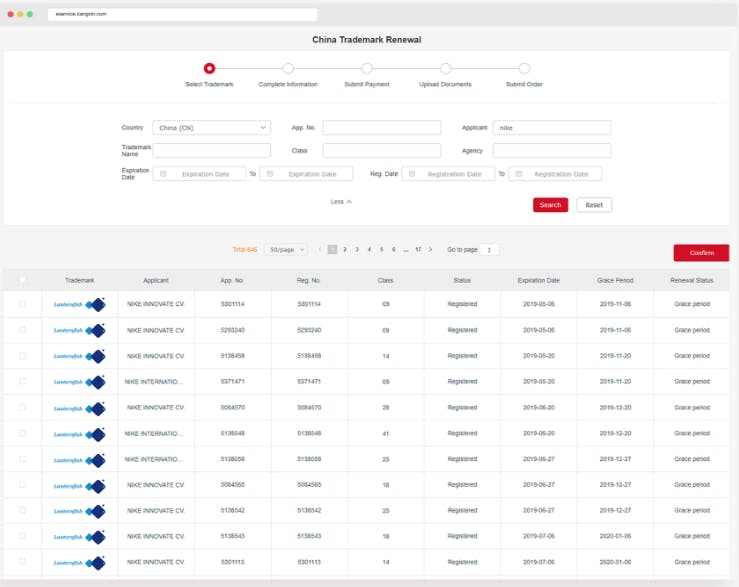The image size is (739, 587).
Task: Tick checkbox for App No. 5138542 row
Action: [x=22, y=510]
